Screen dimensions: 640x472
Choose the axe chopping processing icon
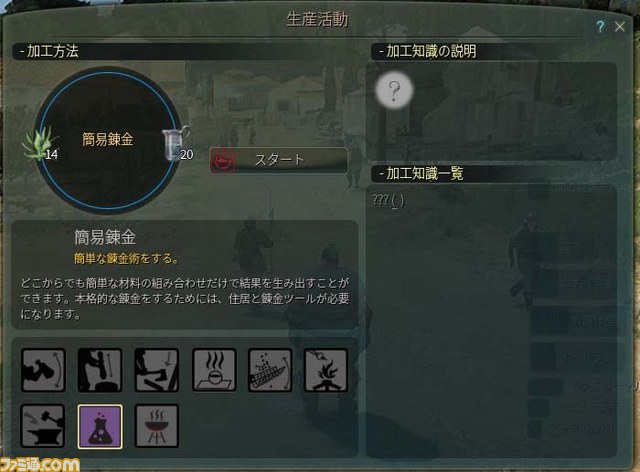point(157,370)
